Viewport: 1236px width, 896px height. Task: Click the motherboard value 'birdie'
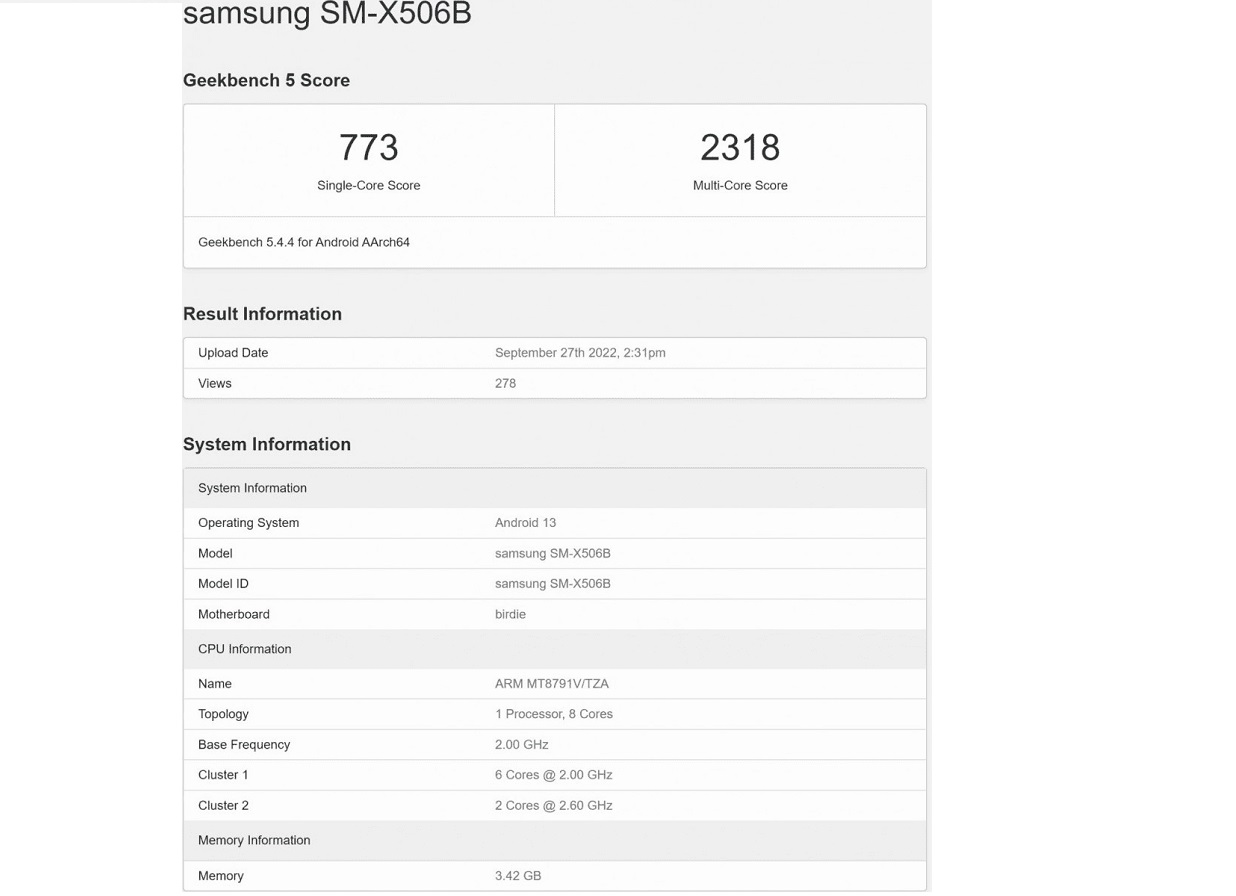pos(510,614)
